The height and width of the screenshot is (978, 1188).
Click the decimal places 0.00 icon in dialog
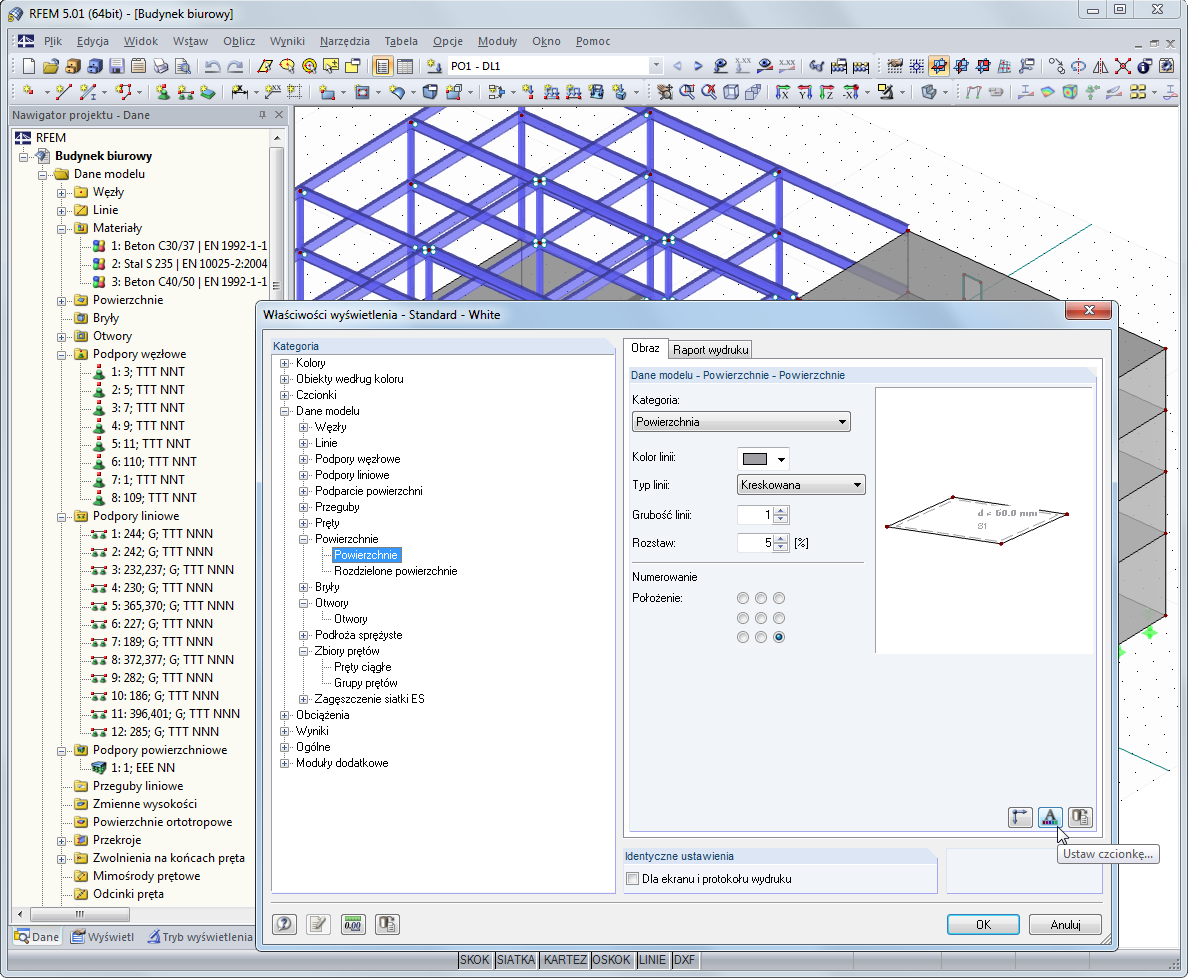click(x=353, y=924)
